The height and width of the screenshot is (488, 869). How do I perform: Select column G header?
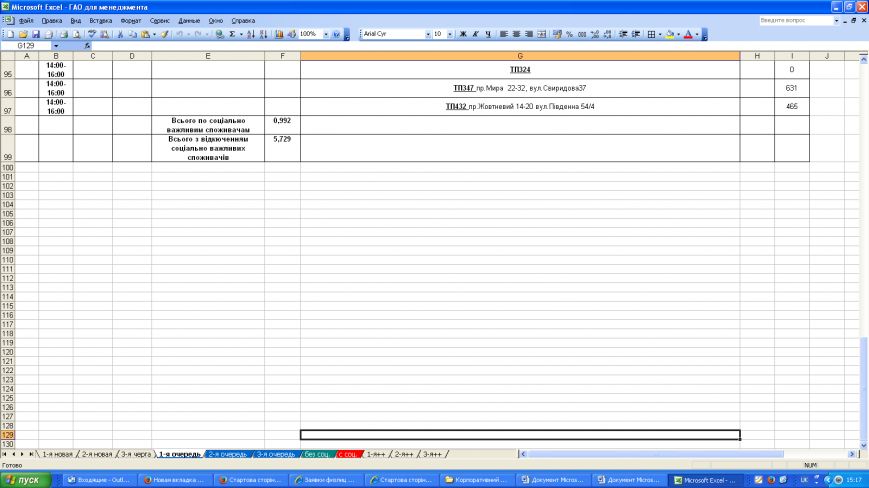tap(520, 56)
